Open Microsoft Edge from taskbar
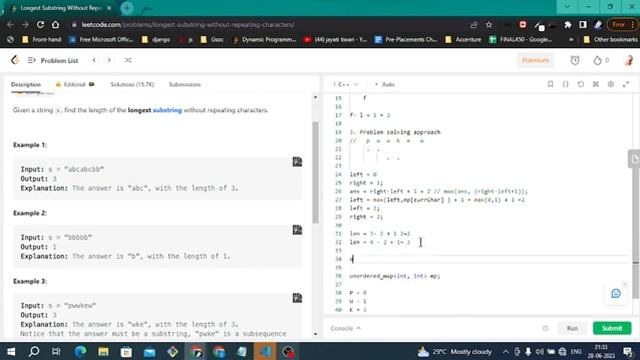The height and width of the screenshot is (360, 640). point(80,351)
